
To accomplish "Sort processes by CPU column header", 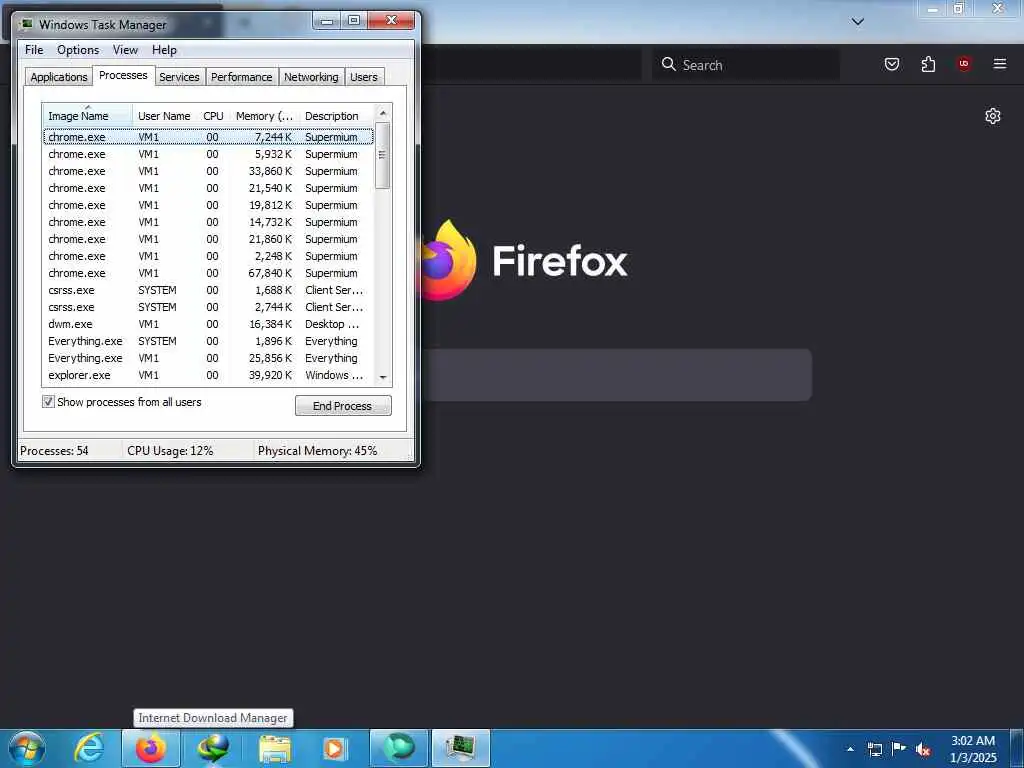I will click(x=213, y=116).
